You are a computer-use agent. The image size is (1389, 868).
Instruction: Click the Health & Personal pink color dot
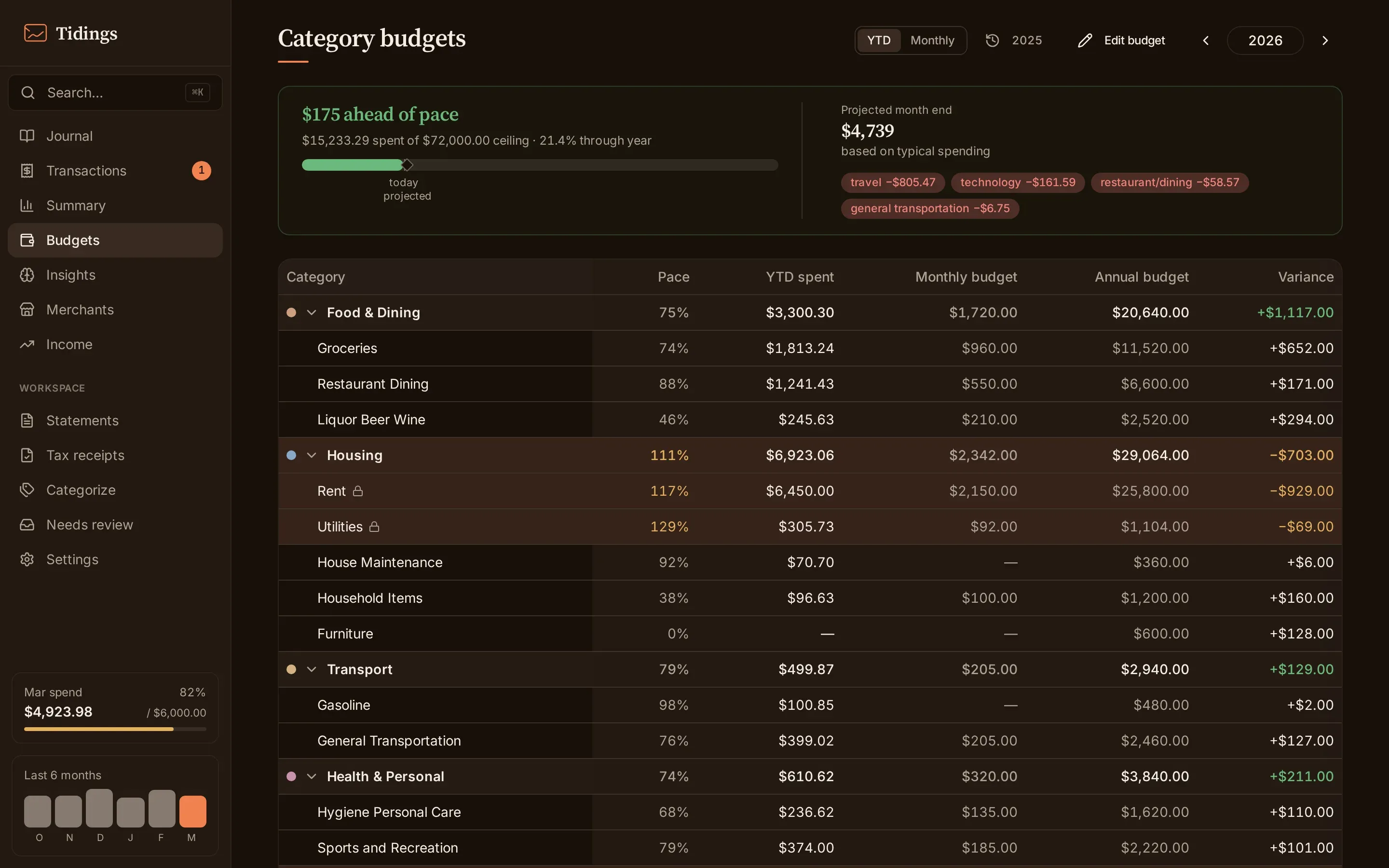(292, 776)
